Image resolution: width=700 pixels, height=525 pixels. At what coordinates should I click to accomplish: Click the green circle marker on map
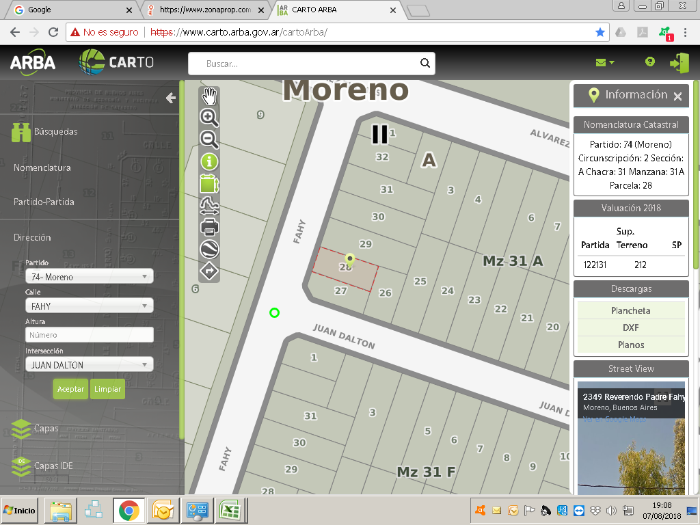click(275, 313)
